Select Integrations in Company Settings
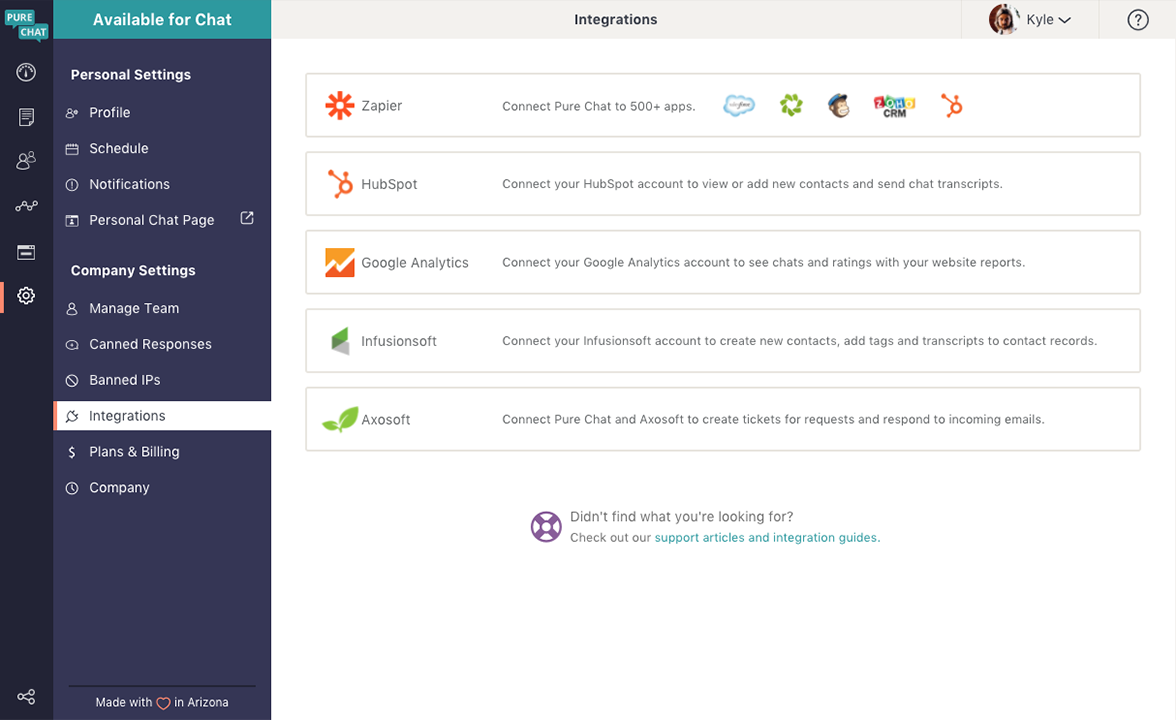The width and height of the screenshot is (1176, 720). 162,416
